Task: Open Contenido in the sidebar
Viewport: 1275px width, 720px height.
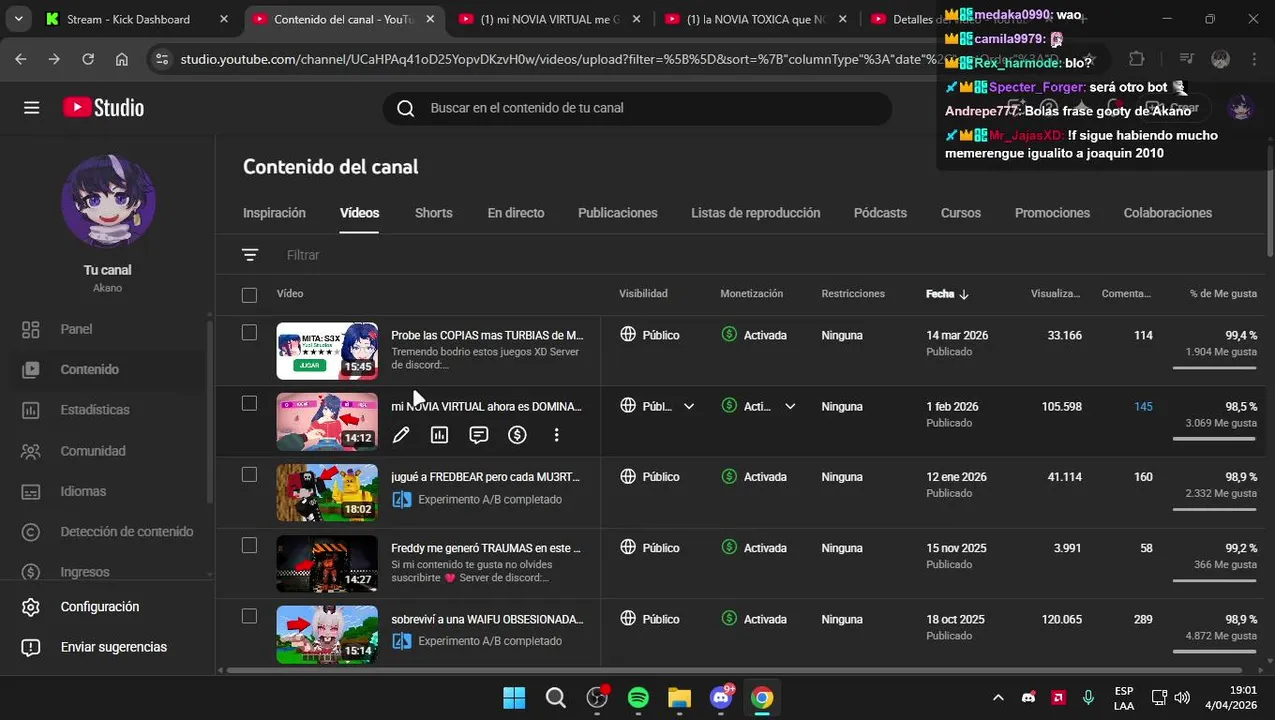Action: pyautogui.click(x=89, y=369)
